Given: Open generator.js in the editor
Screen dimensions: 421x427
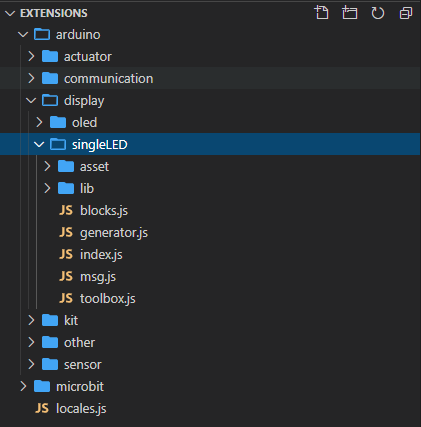Looking at the screenshot, I should pyautogui.click(x=210, y=232).
